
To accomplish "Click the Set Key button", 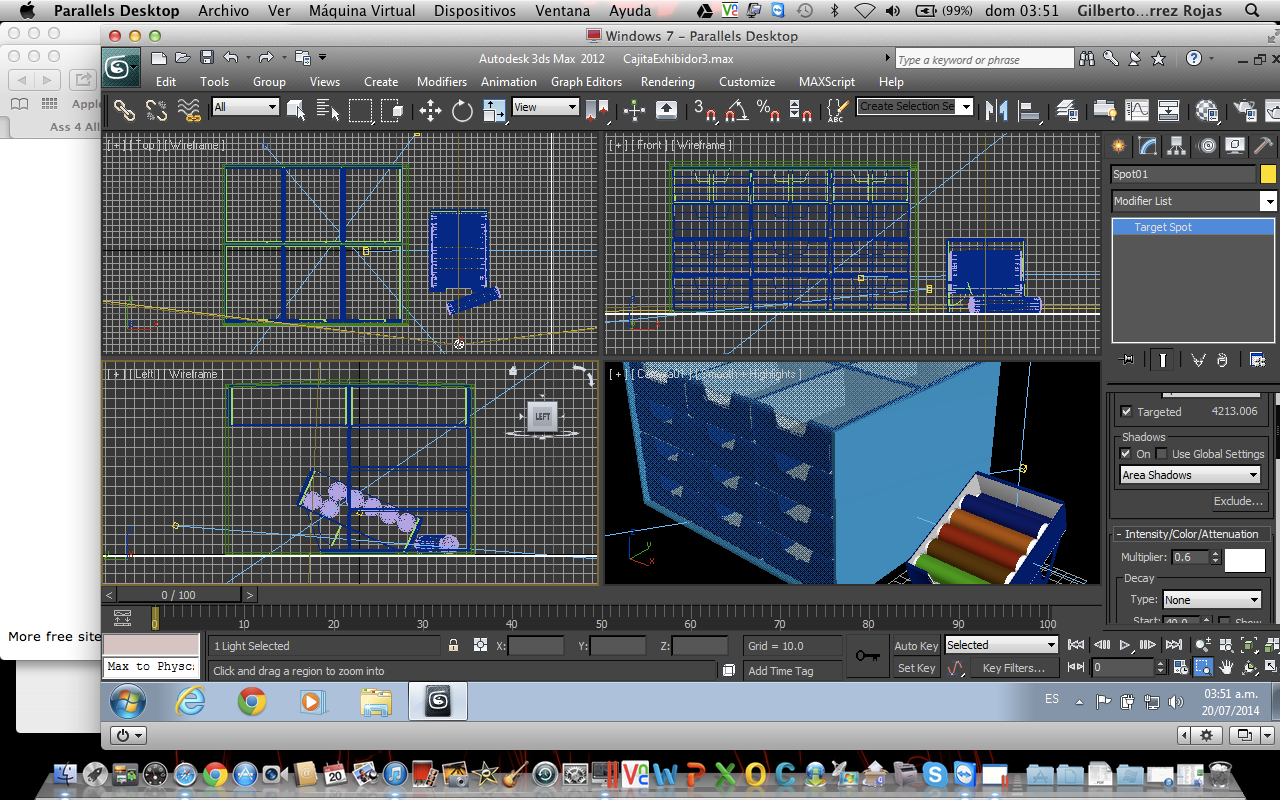I will pyautogui.click(x=916, y=668).
